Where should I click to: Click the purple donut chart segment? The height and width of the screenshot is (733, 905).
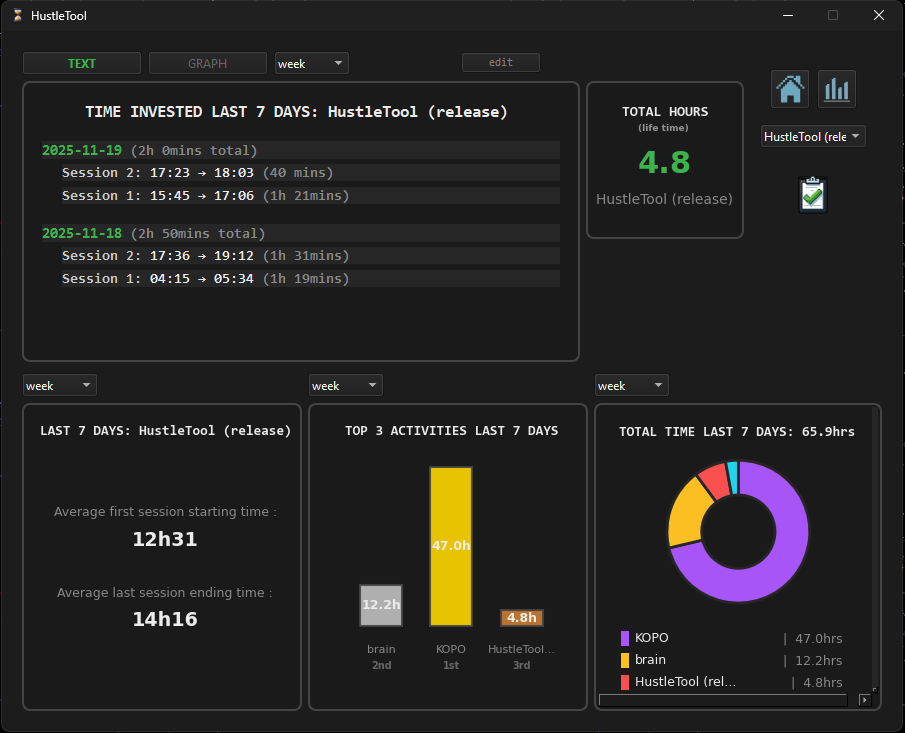(788, 548)
